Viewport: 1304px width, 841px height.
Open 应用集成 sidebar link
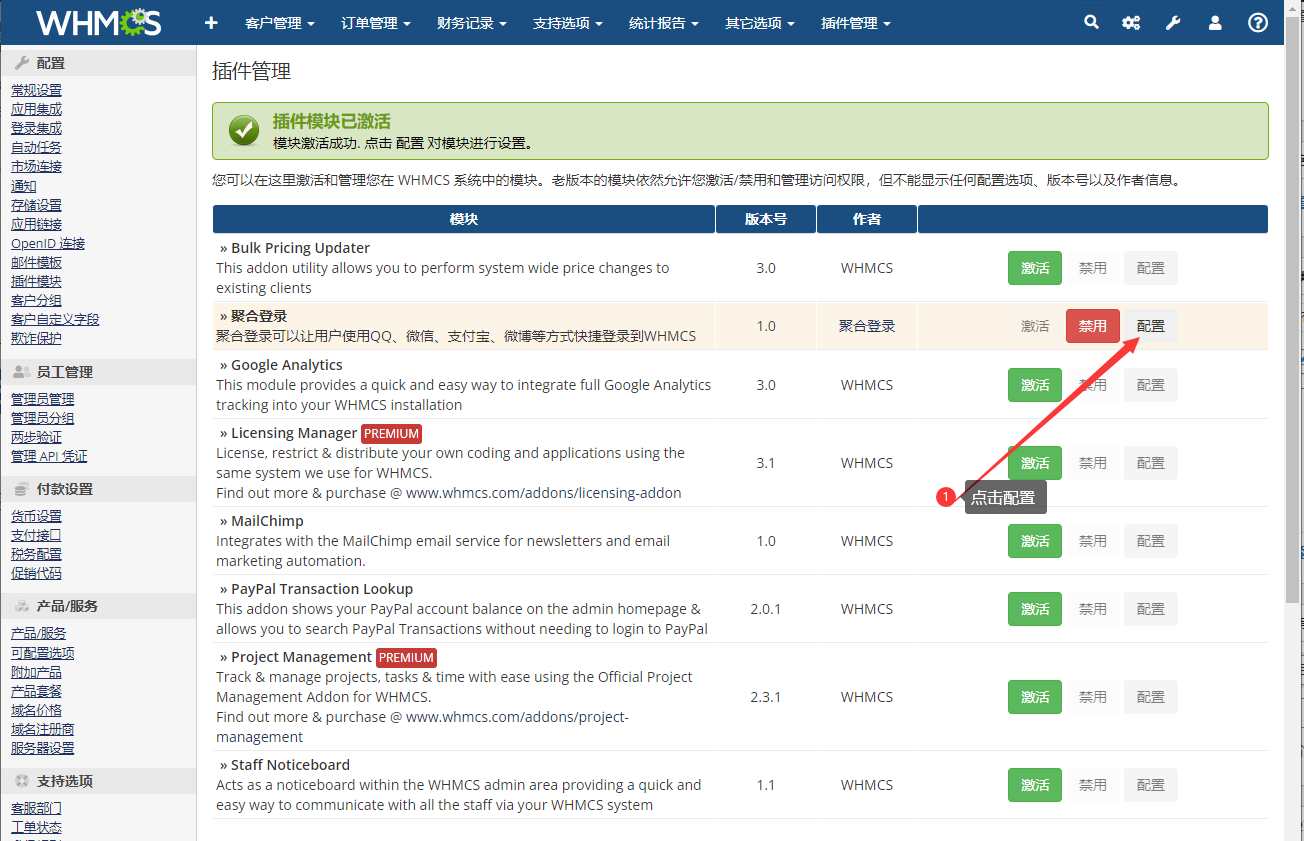(36, 109)
